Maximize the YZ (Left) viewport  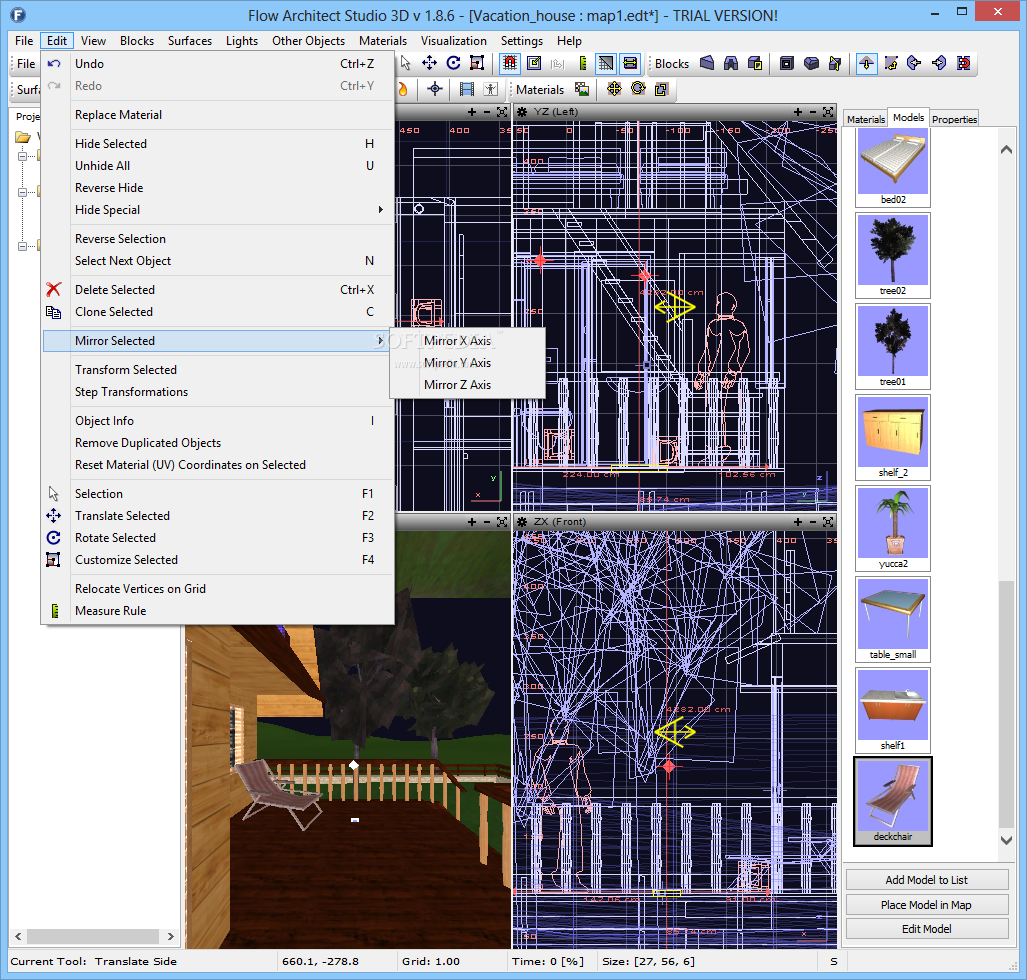click(828, 112)
